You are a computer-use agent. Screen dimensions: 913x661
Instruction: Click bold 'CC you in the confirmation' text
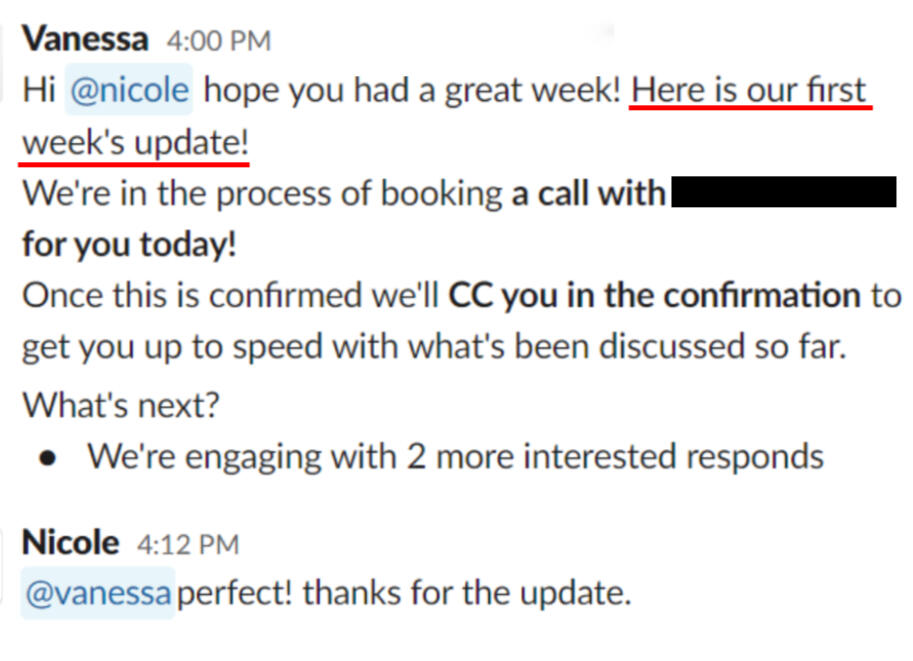(654, 296)
